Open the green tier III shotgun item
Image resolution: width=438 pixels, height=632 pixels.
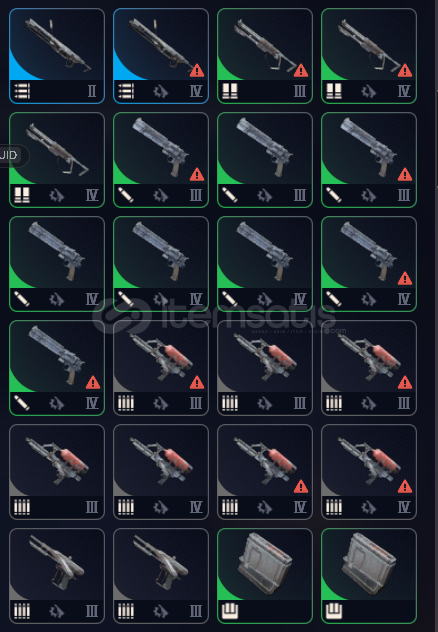coord(265,56)
